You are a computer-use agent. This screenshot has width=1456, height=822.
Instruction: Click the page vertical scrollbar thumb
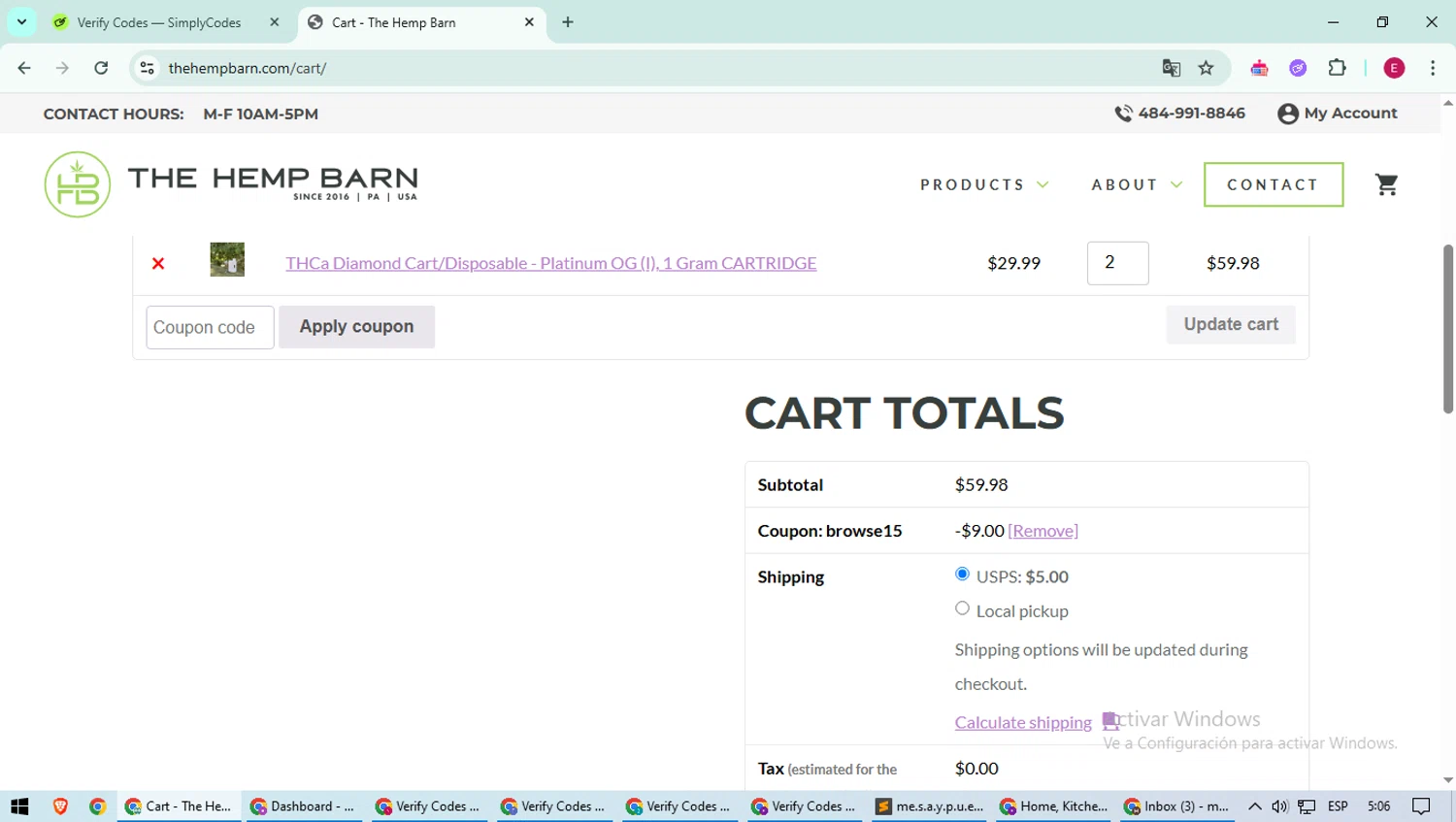pos(1447,328)
